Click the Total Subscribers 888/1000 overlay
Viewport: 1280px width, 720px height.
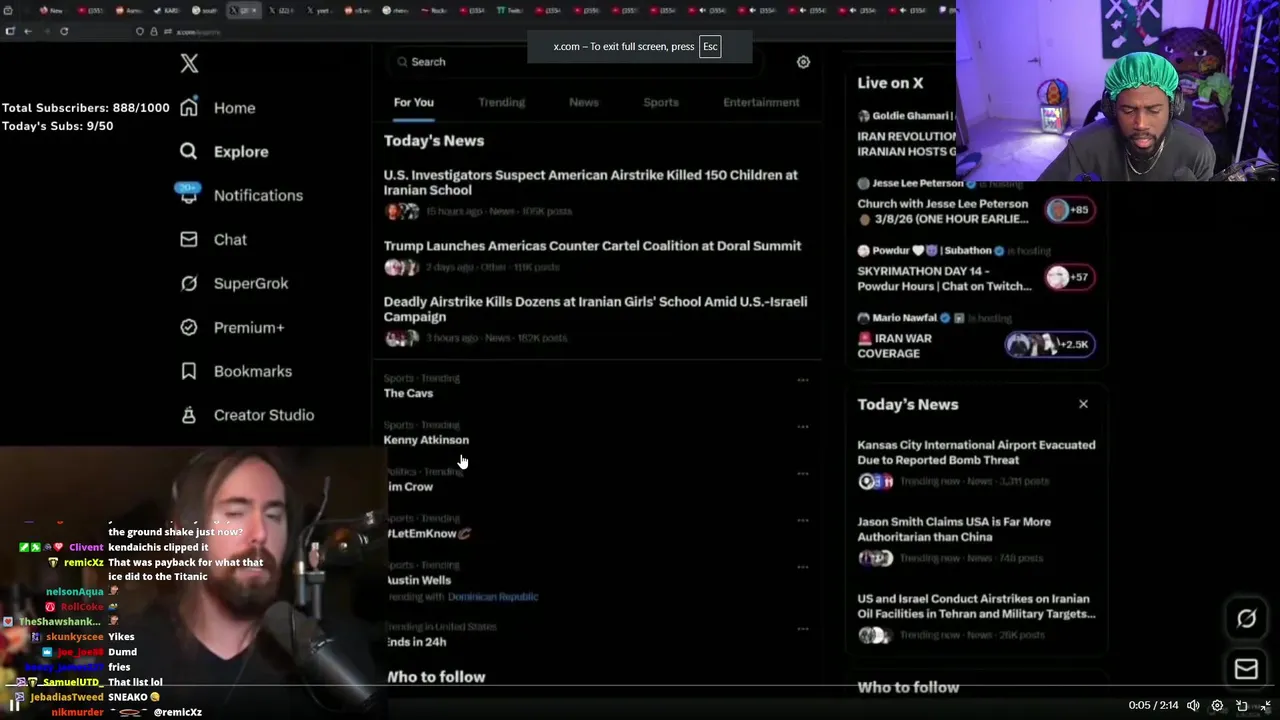click(86, 108)
